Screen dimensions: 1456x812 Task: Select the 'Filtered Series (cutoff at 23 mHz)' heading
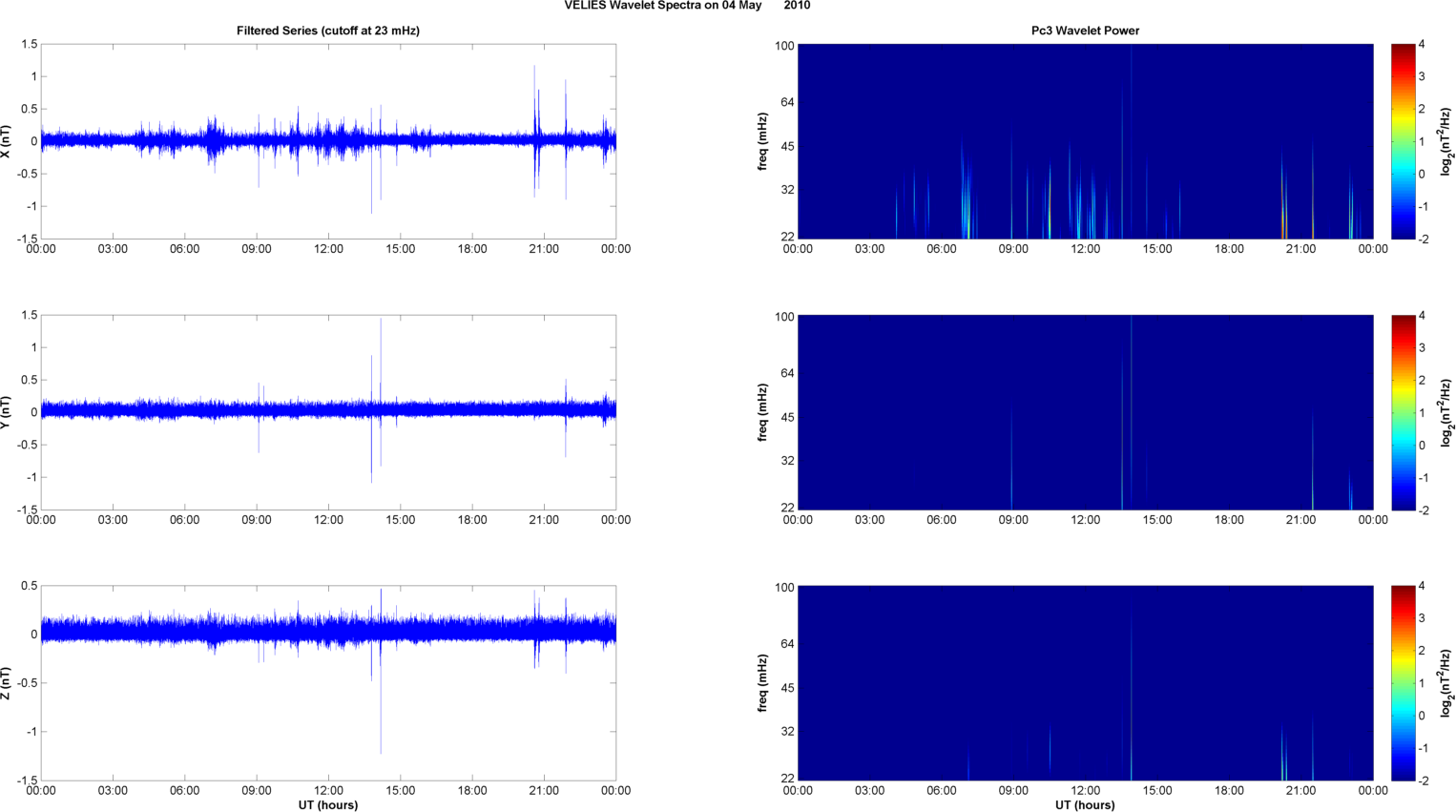pyautogui.click(x=328, y=31)
